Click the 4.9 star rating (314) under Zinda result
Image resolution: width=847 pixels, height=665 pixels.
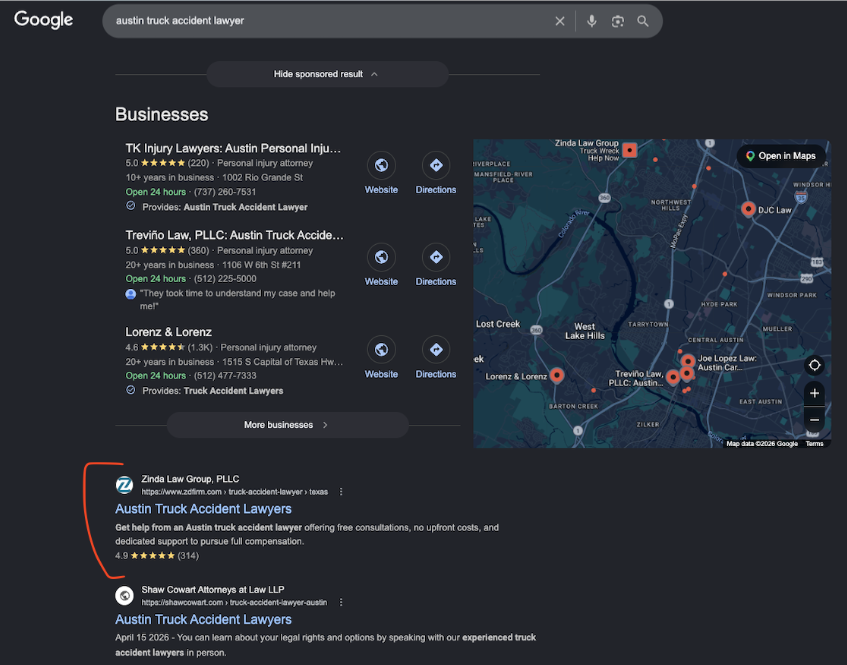click(157, 555)
